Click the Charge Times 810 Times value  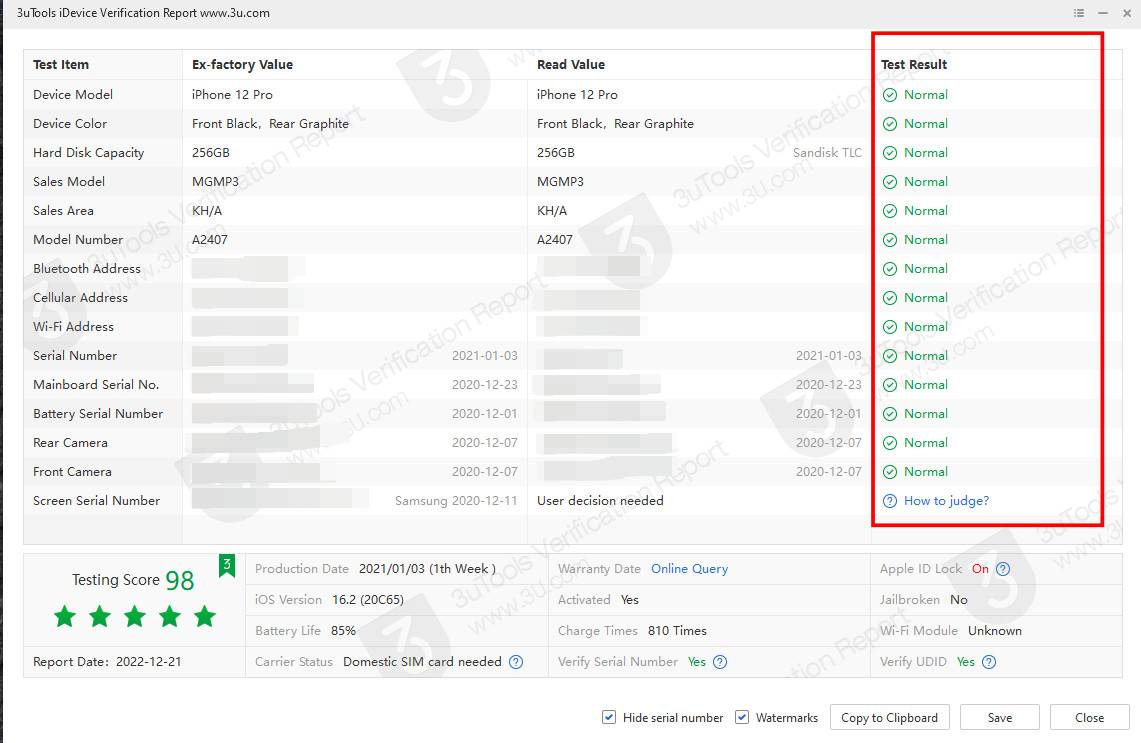[677, 631]
